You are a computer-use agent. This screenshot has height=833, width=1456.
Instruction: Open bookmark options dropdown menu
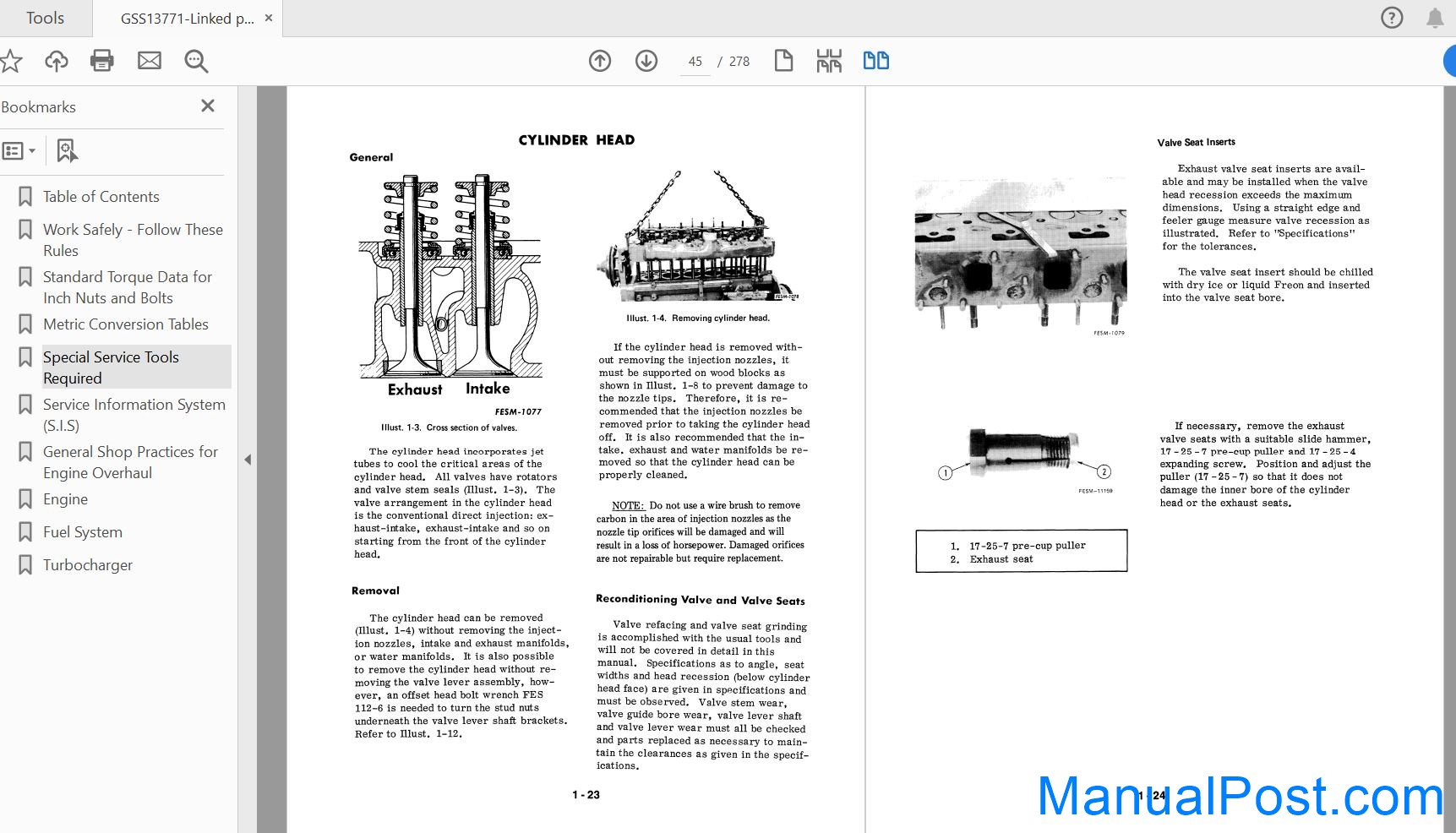(19, 151)
